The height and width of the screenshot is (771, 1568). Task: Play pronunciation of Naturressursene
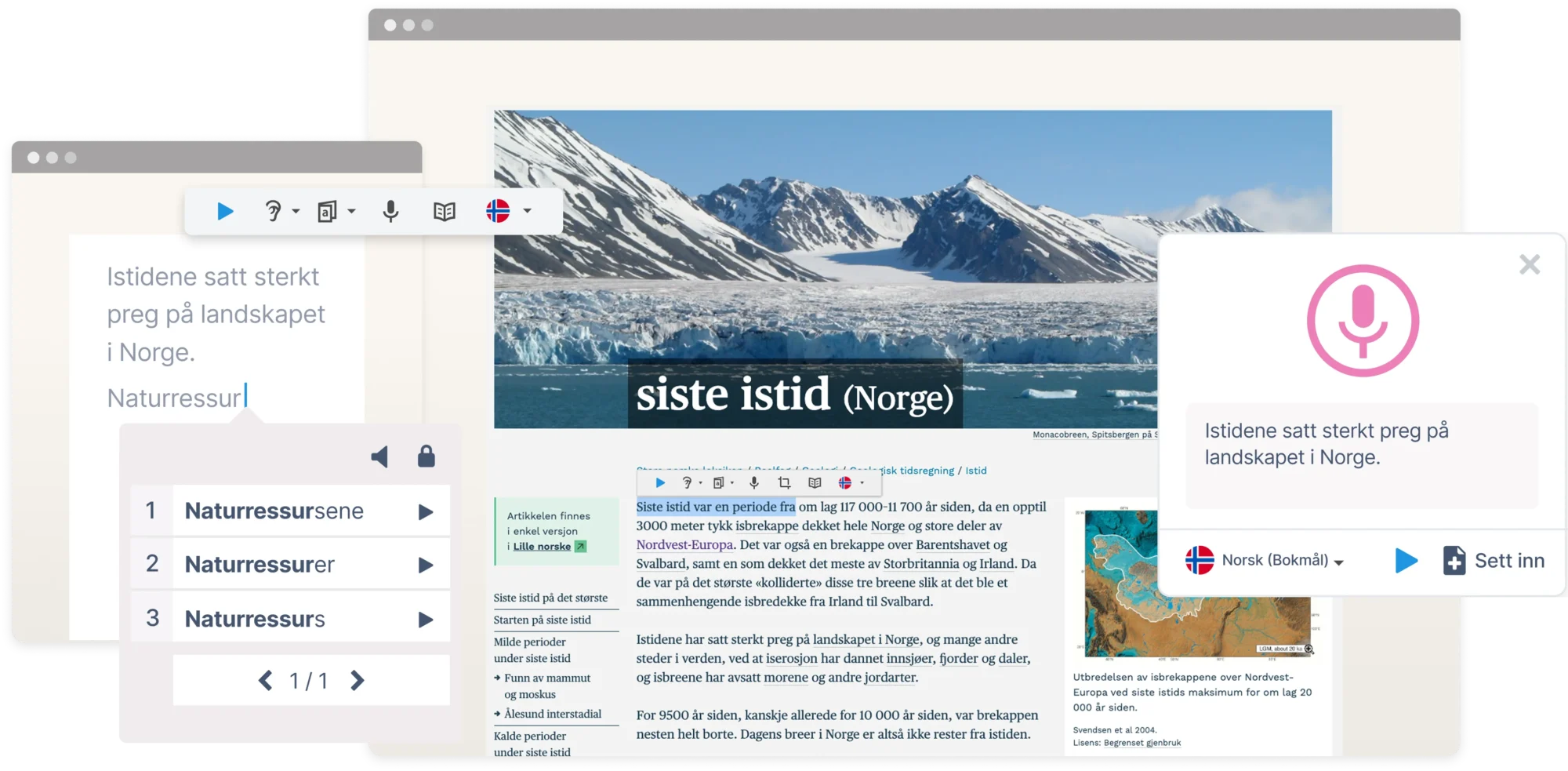(426, 512)
